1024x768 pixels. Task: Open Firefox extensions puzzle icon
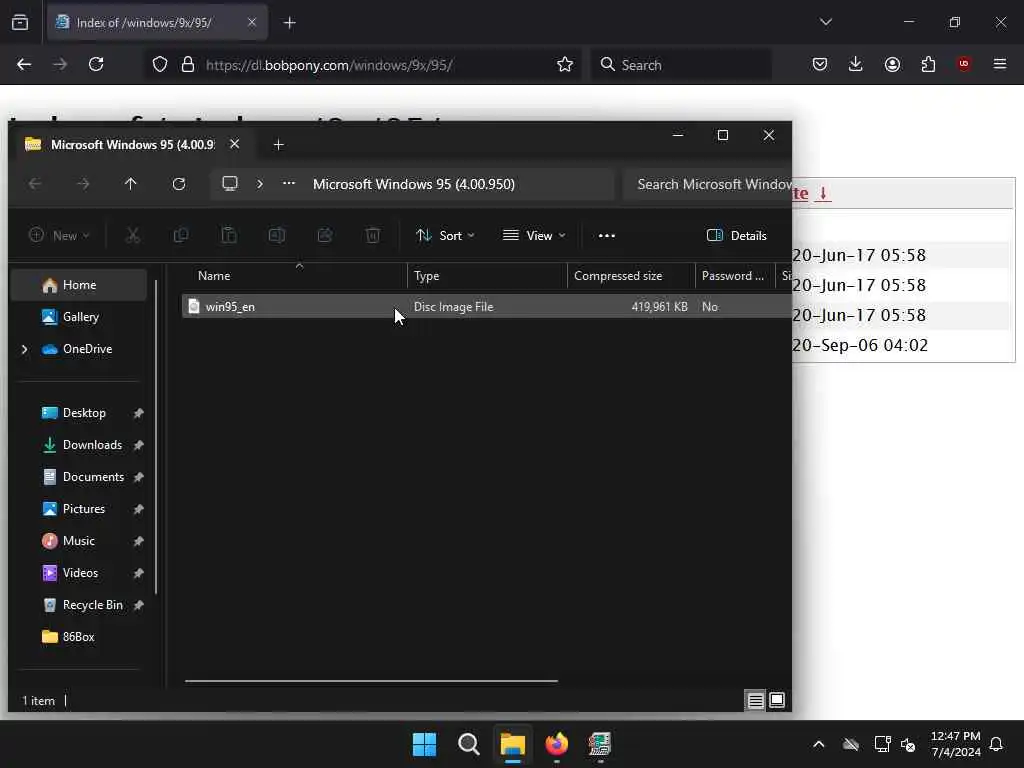point(928,64)
